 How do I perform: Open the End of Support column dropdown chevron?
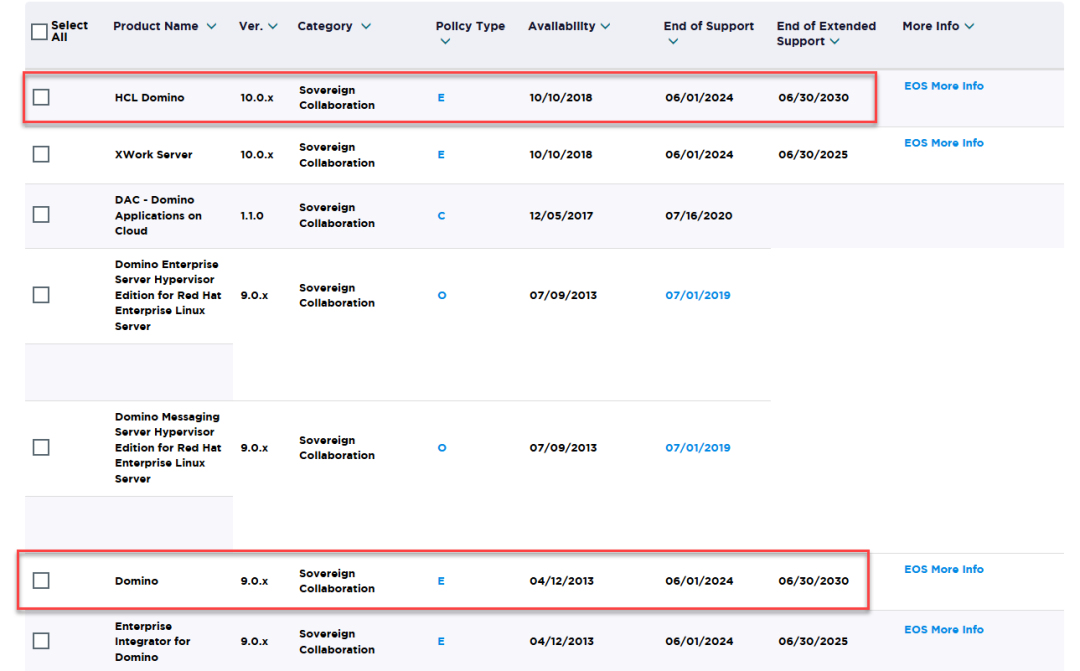[673, 41]
